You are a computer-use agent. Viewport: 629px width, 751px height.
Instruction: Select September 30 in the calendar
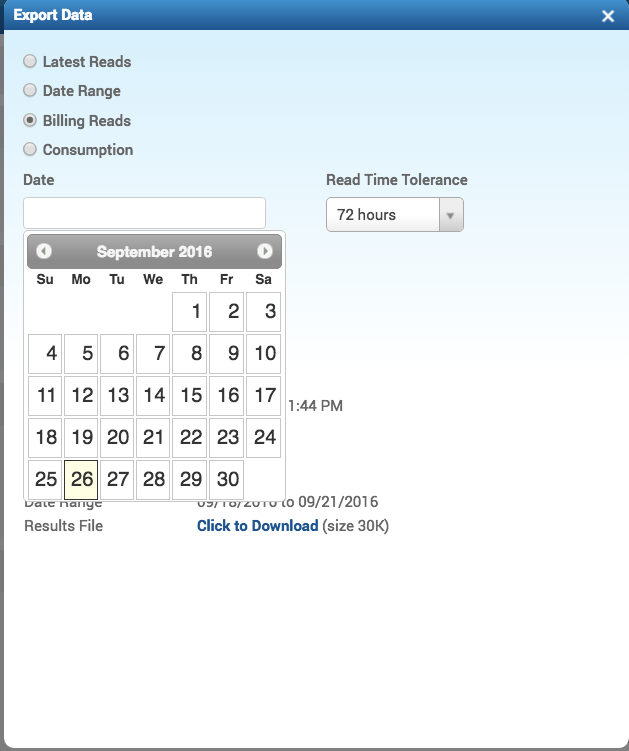click(x=227, y=480)
